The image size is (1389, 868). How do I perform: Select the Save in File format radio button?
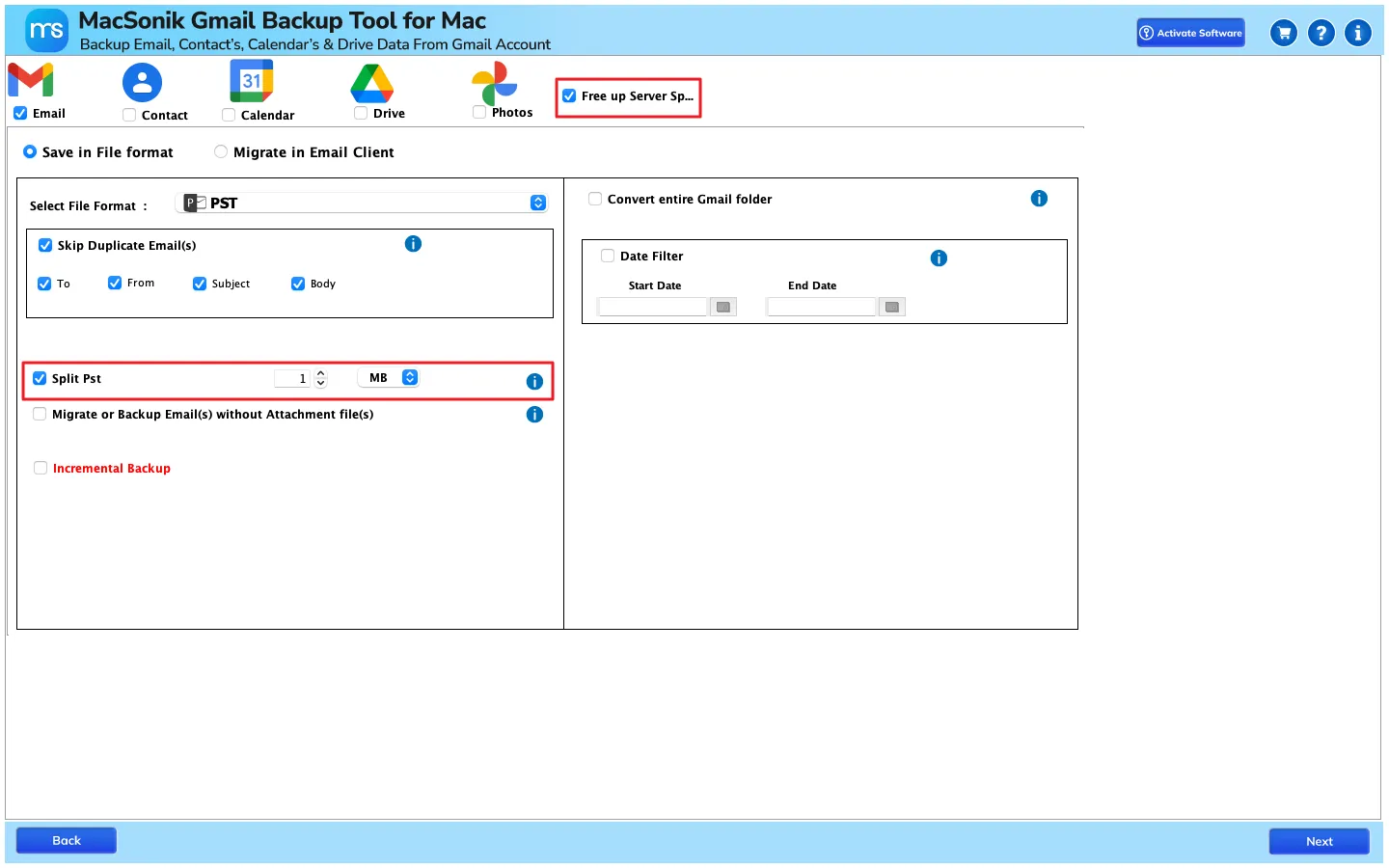click(30, 152)
